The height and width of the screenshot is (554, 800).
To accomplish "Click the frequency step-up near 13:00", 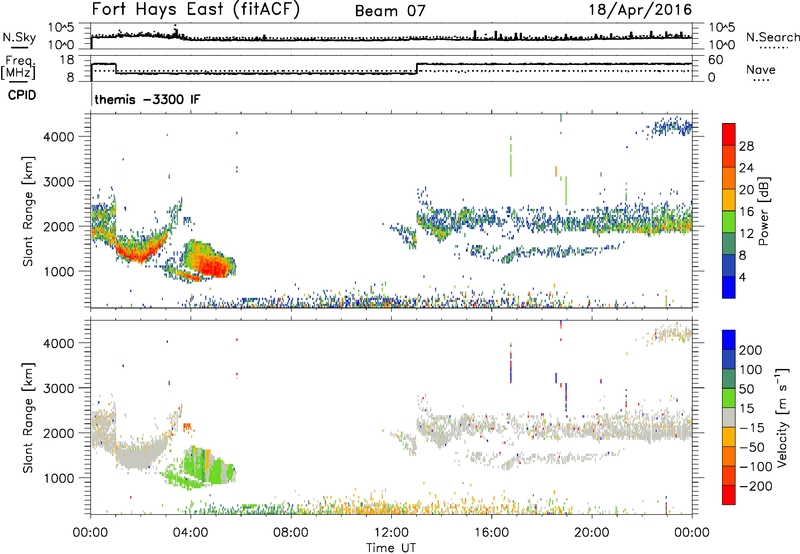I will click(x=417, y=69).
